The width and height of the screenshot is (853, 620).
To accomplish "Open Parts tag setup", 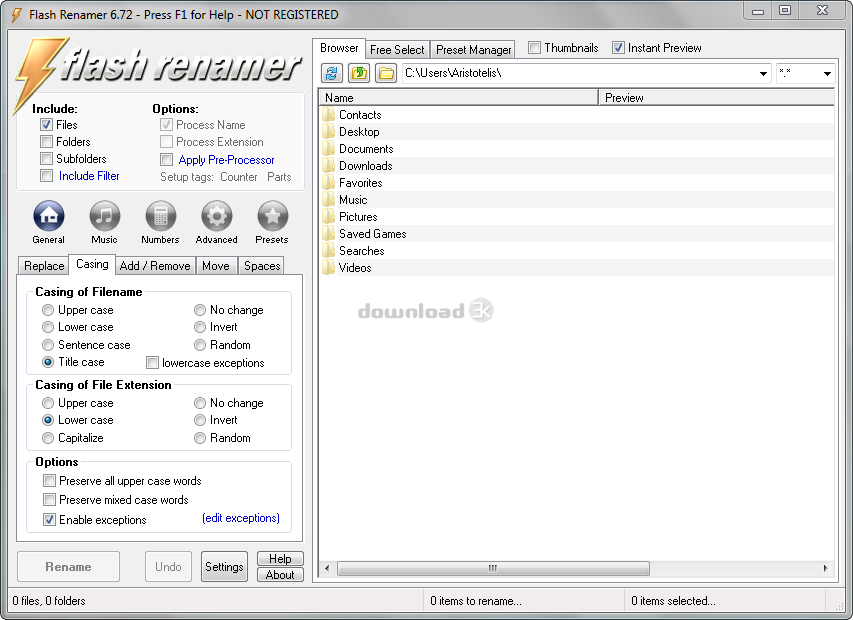I will 279,177.
